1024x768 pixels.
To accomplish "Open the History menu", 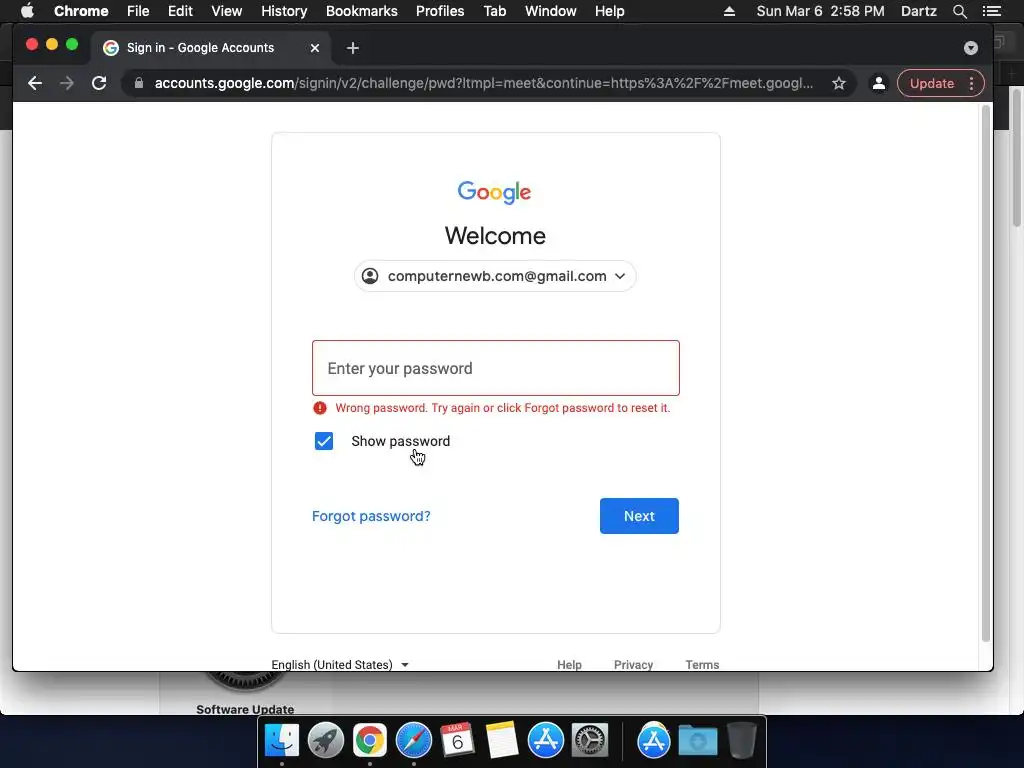I will coord(284,11).
